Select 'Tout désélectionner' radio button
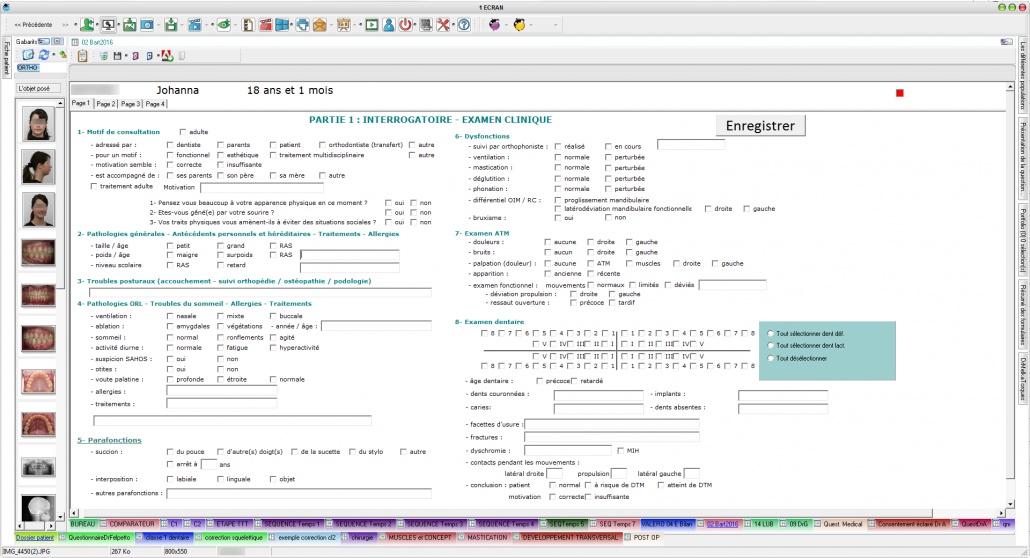 768,358
